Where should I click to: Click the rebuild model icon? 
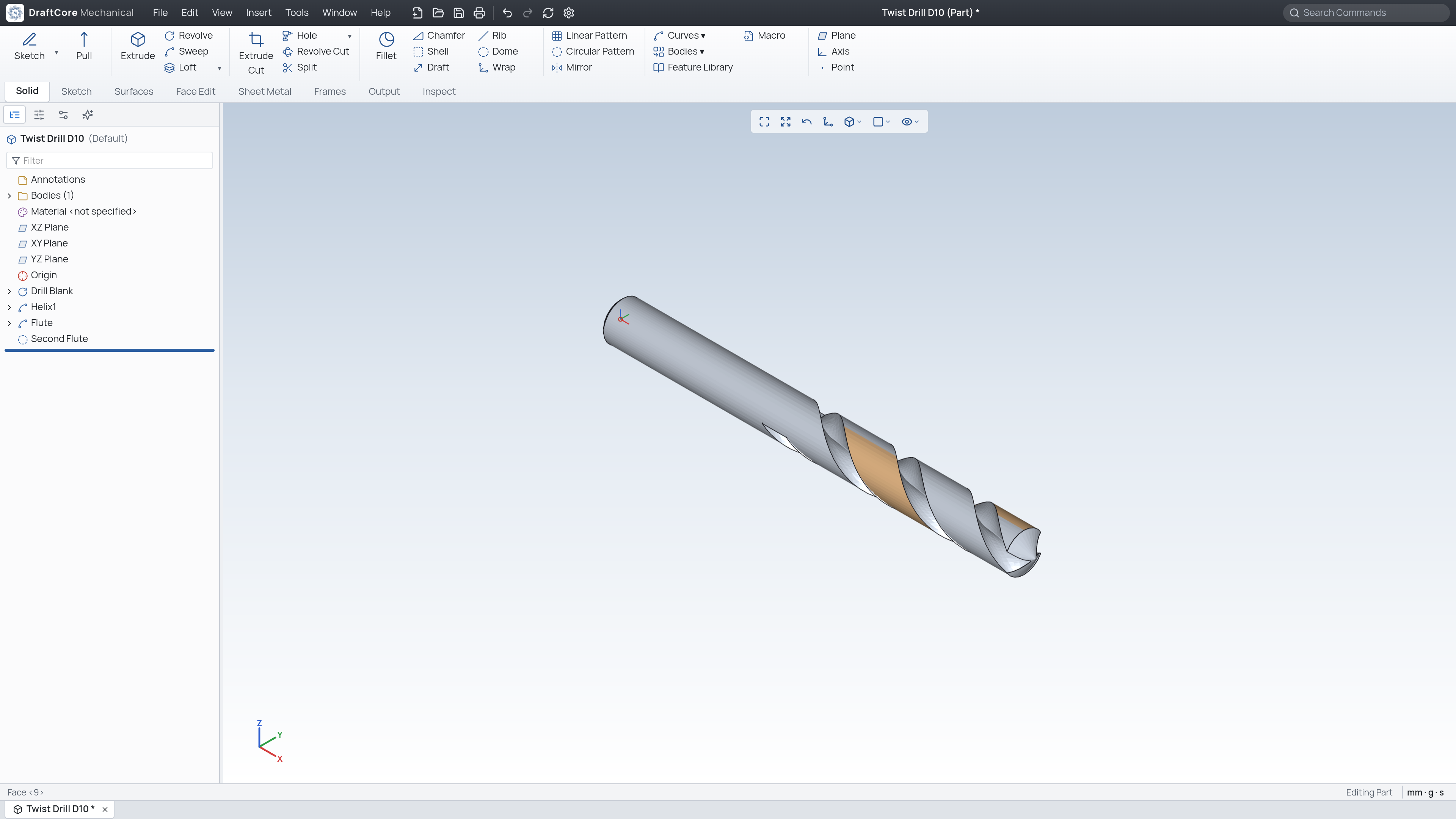[x=548, y=13]
